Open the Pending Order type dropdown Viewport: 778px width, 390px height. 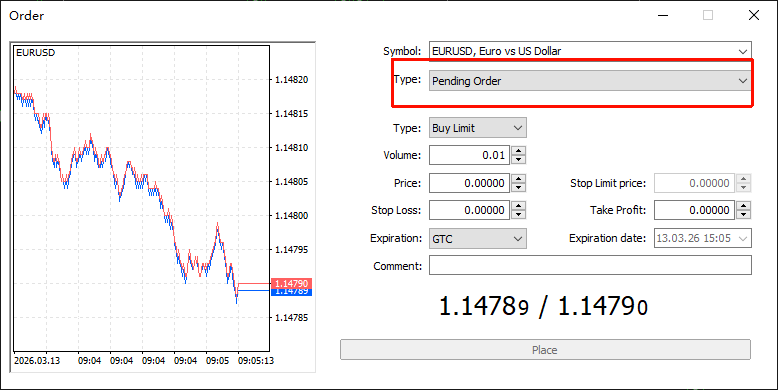(590, 80)
